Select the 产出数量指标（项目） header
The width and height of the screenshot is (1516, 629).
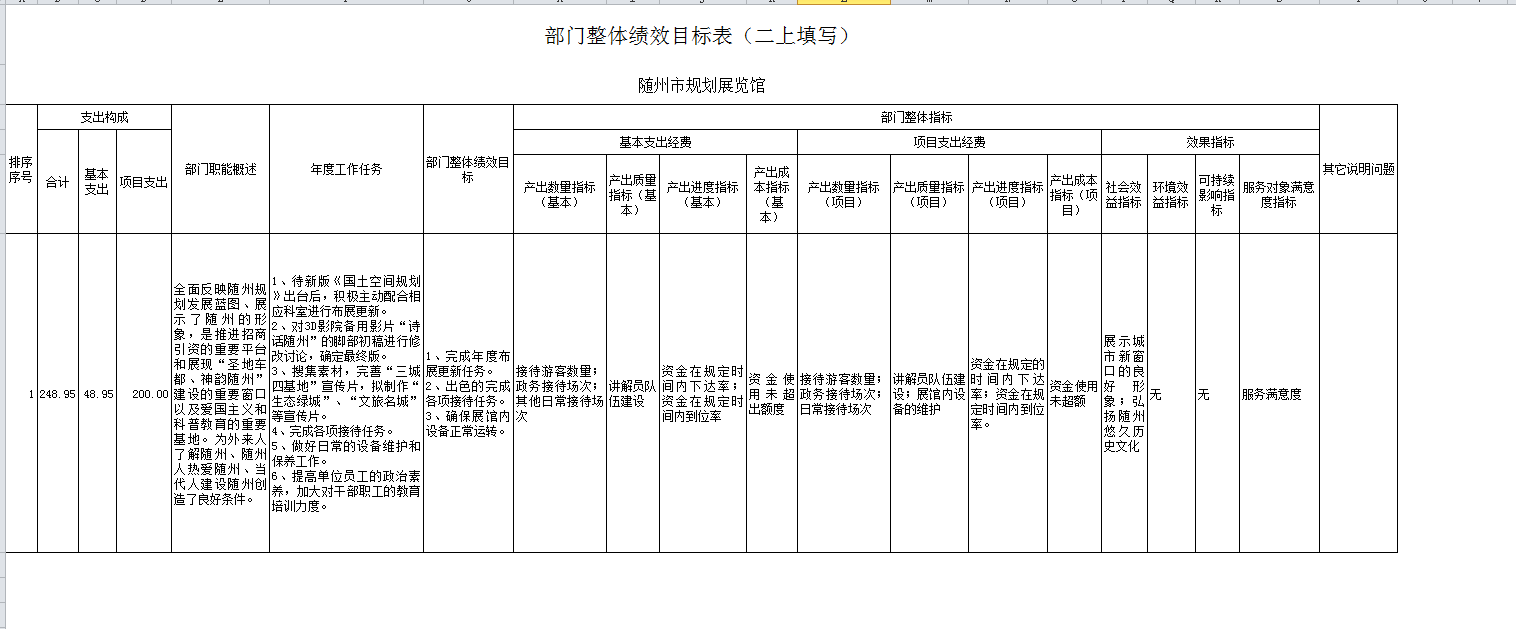[x=844, y=194]
